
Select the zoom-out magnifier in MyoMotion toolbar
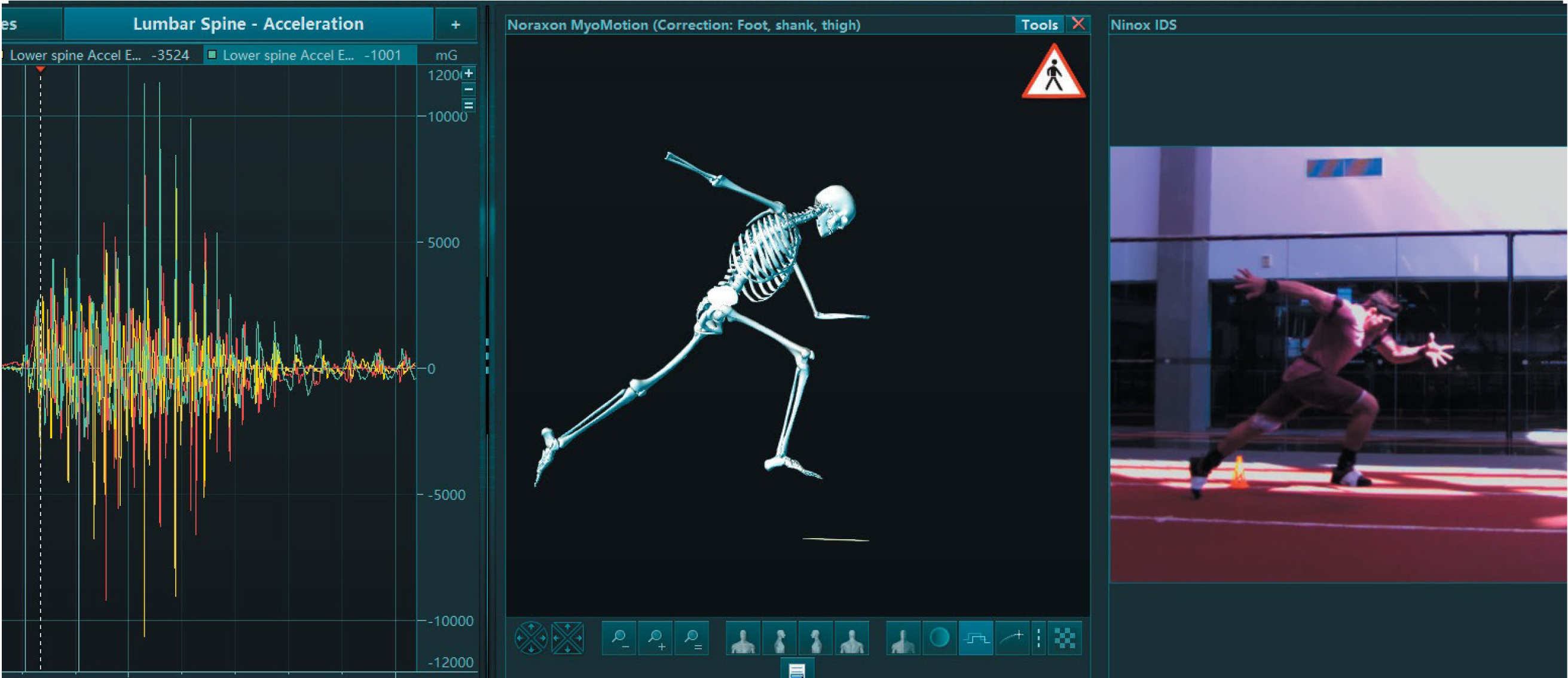point(619,639)
